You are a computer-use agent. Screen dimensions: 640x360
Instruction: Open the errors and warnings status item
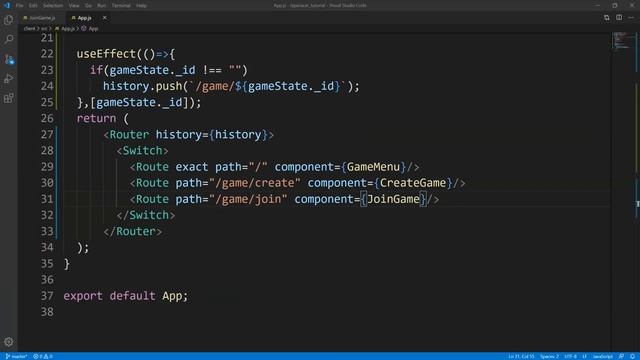[43, 356]
